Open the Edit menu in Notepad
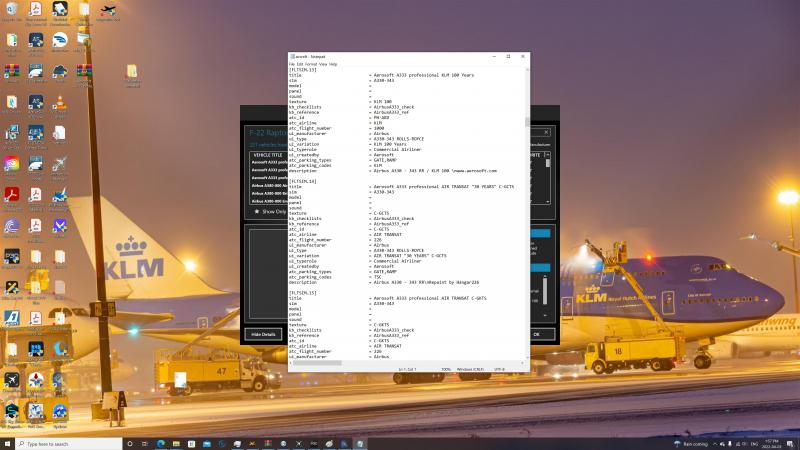The width and height of the screenshot is (800, 450). click(300, 64)
